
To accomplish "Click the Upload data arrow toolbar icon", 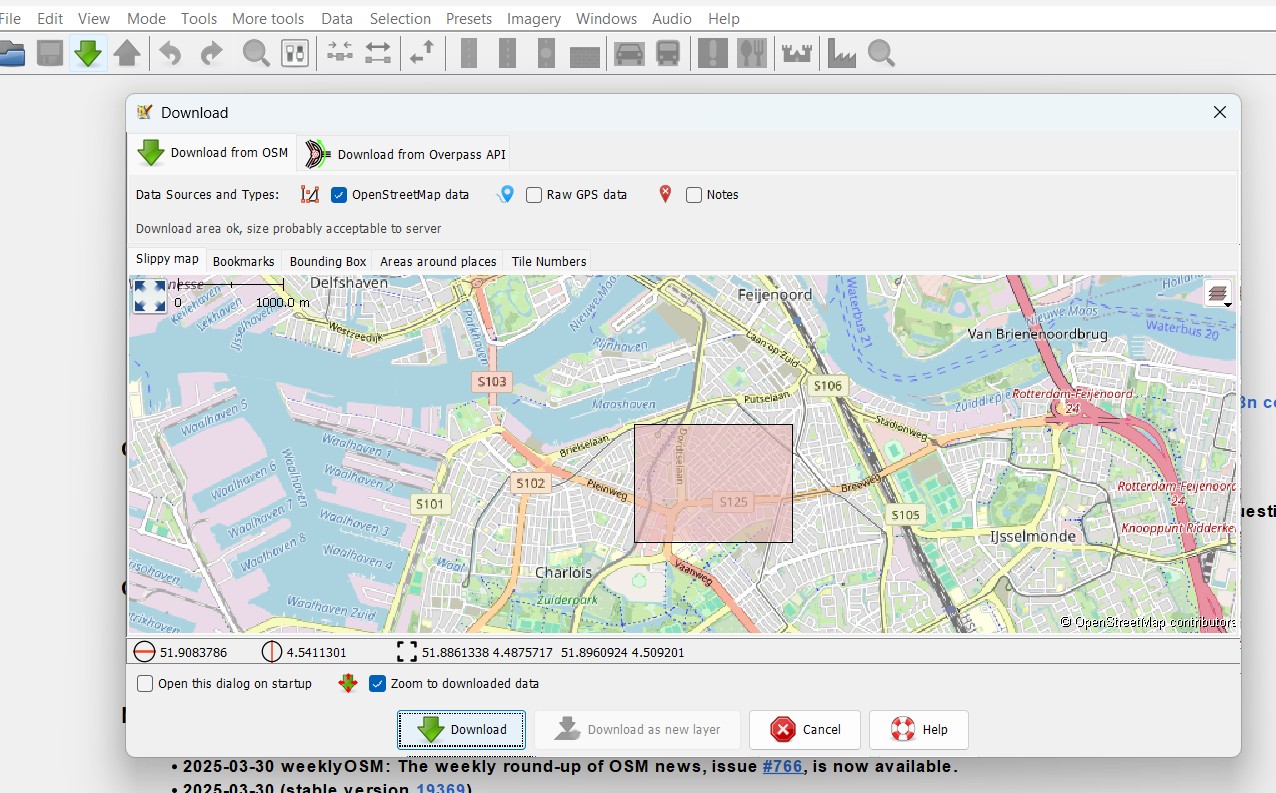I will pyautogui.click(x=127, y=53).
